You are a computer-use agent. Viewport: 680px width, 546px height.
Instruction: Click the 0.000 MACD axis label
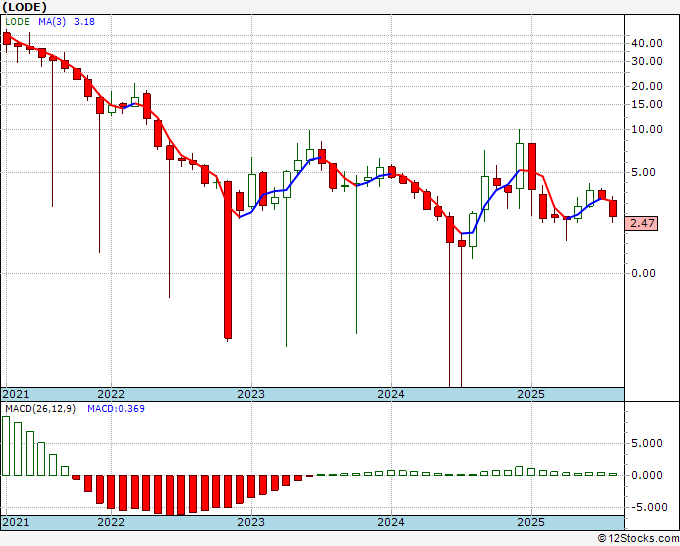(647, 475)
